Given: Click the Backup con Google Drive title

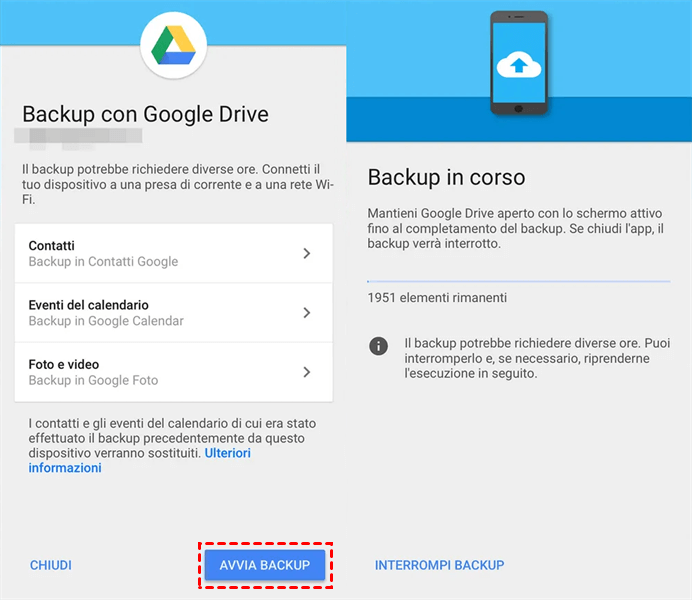Looking at the screenshot, I should pos(145,113).
